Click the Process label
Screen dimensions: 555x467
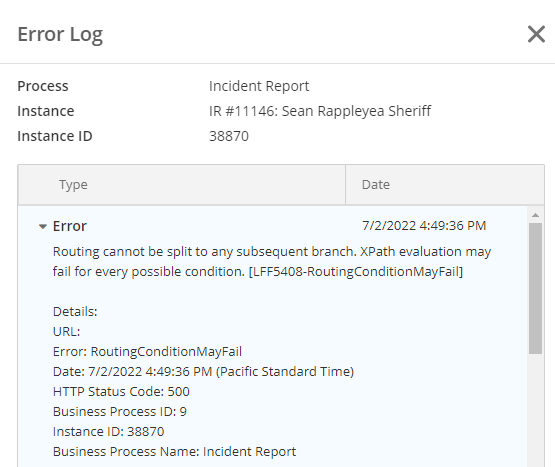[43, 86]
